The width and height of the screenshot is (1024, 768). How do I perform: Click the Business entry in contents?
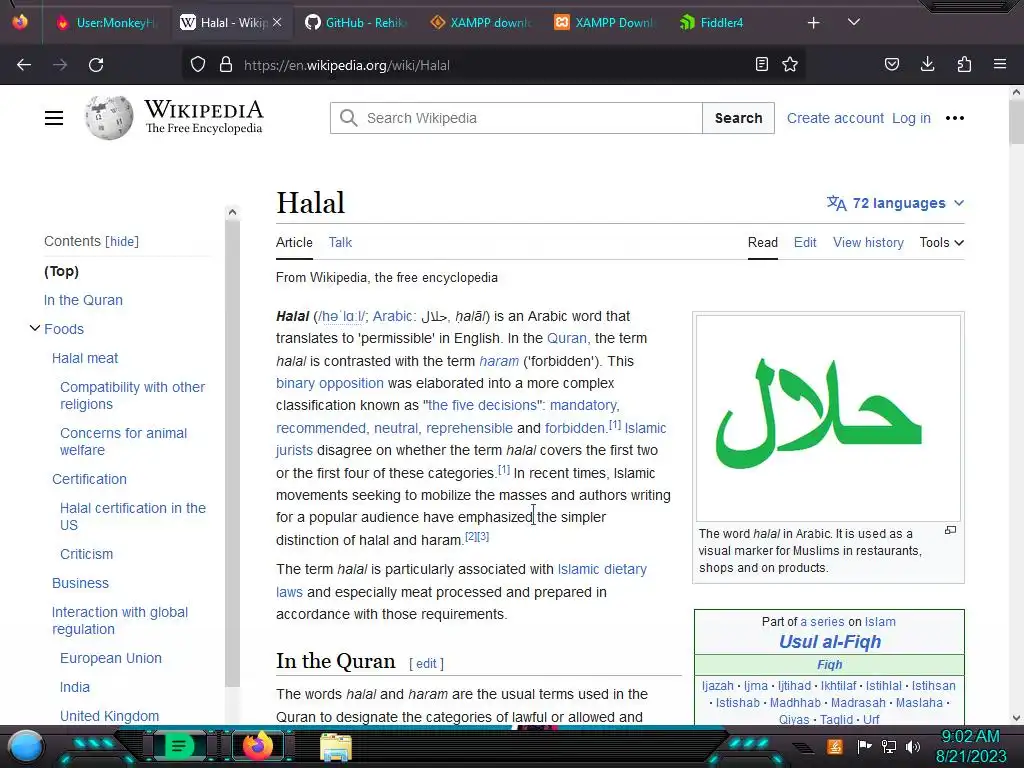(80, 583)
